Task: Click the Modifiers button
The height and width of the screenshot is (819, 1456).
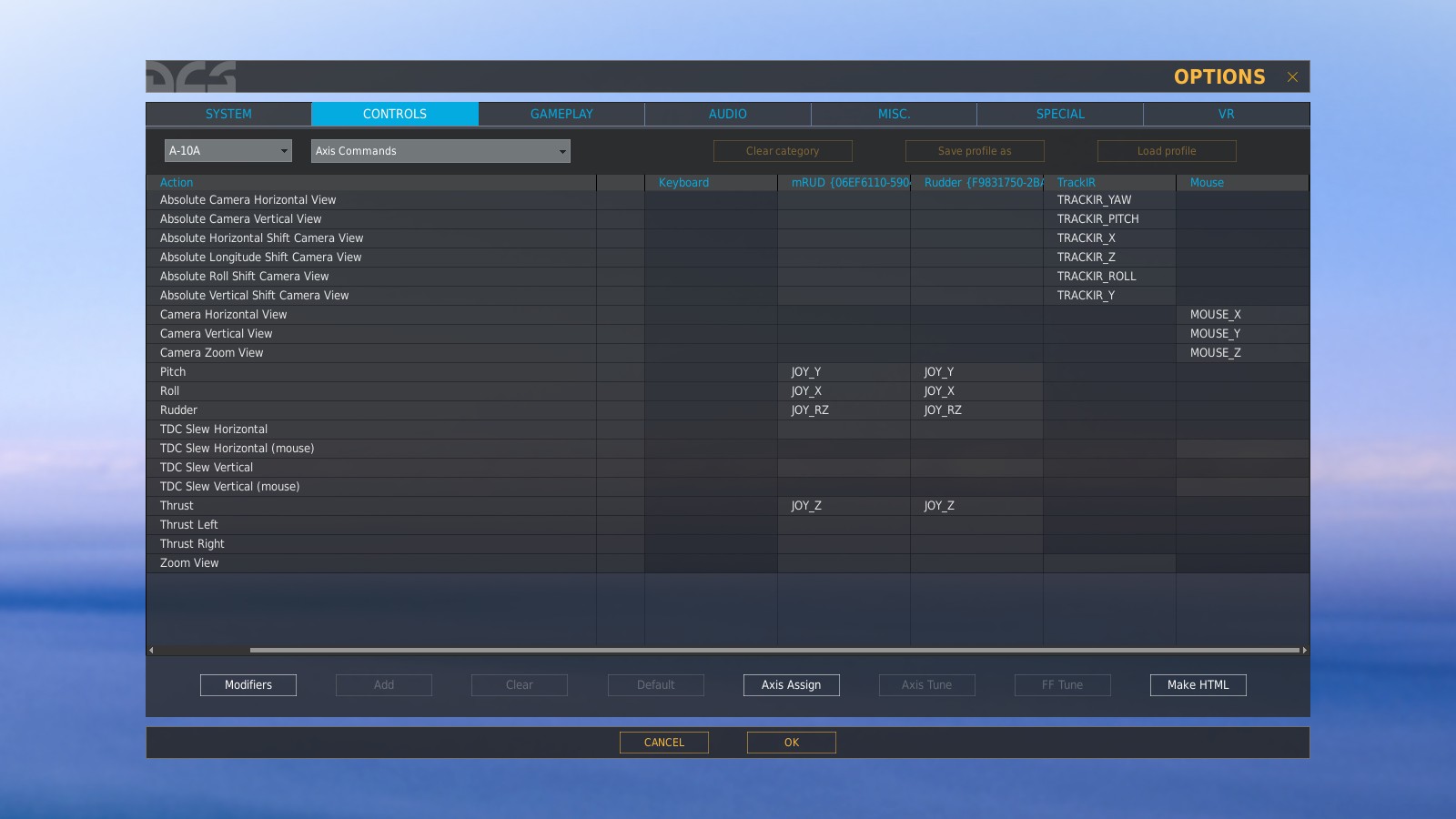Action: pyautogui.click(x=248, y=685)
